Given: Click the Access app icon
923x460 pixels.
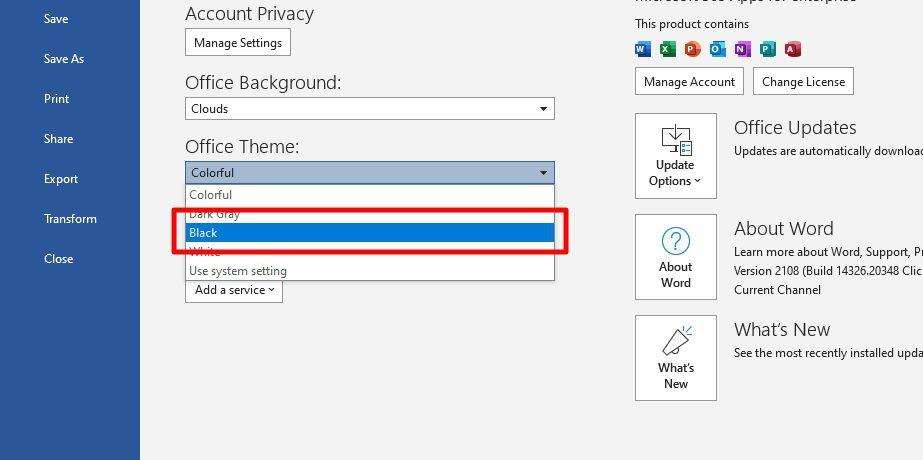Looking at the screenshot, I should [x=793, y=49].
